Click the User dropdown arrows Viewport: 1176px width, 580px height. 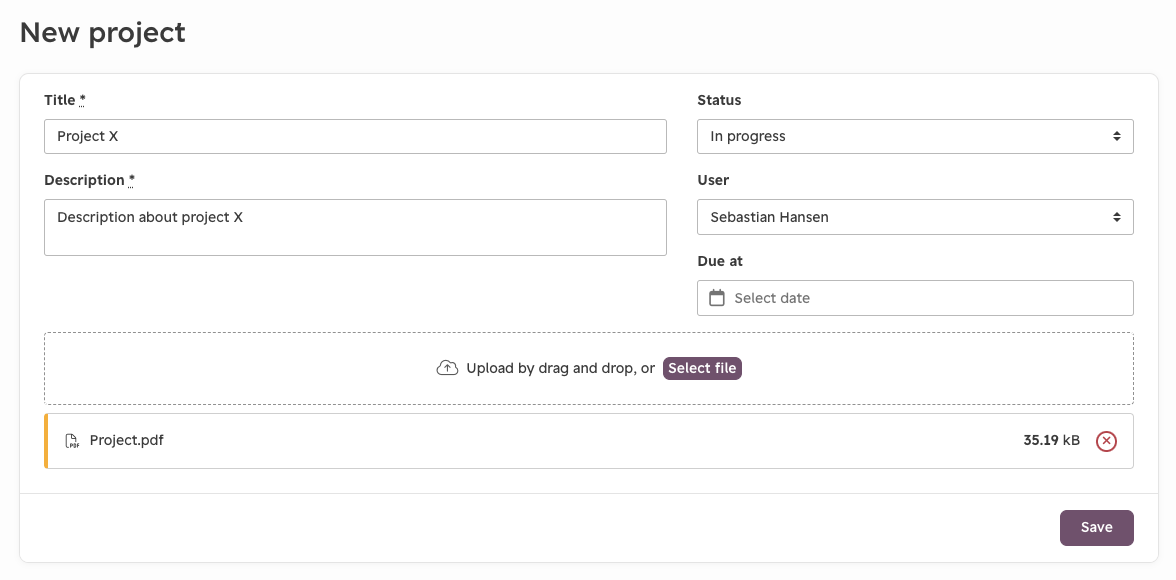coord(1117,217)
